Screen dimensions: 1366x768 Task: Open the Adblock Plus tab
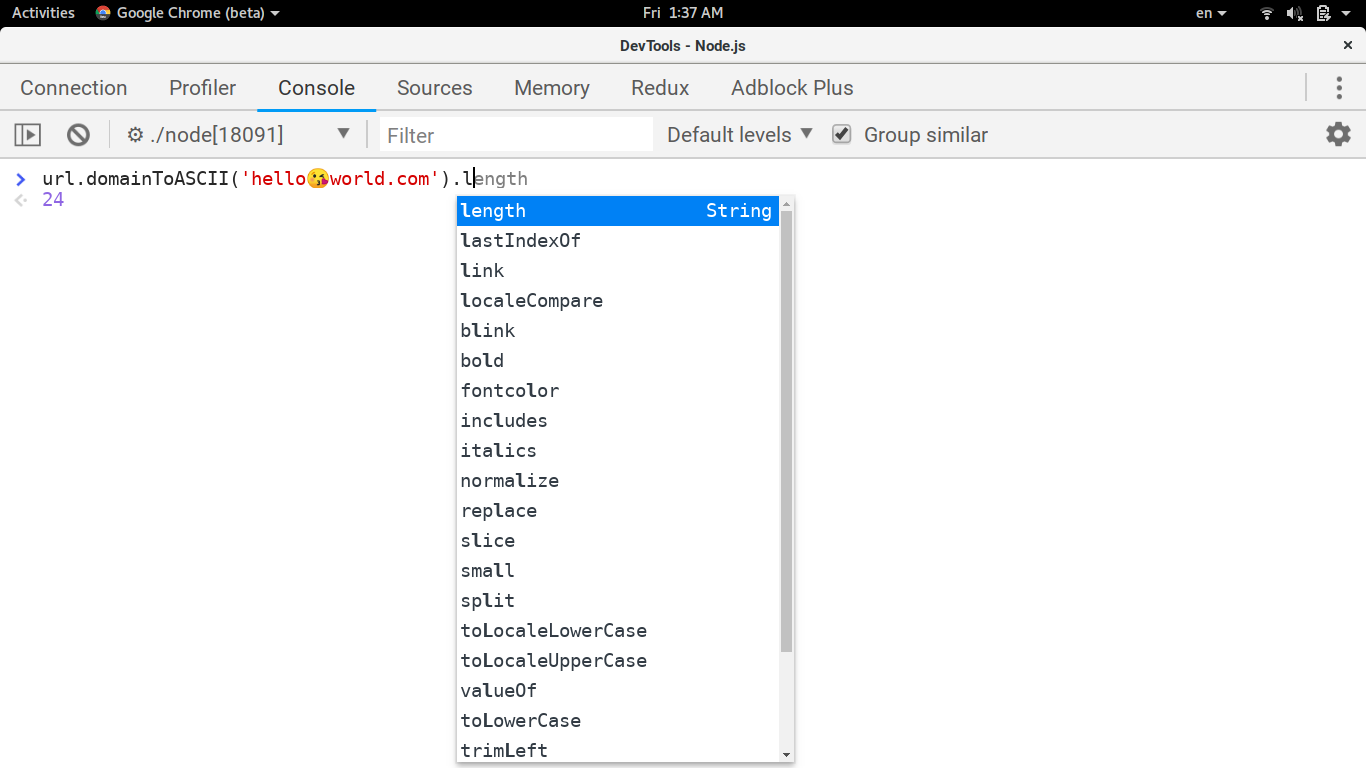792,88
